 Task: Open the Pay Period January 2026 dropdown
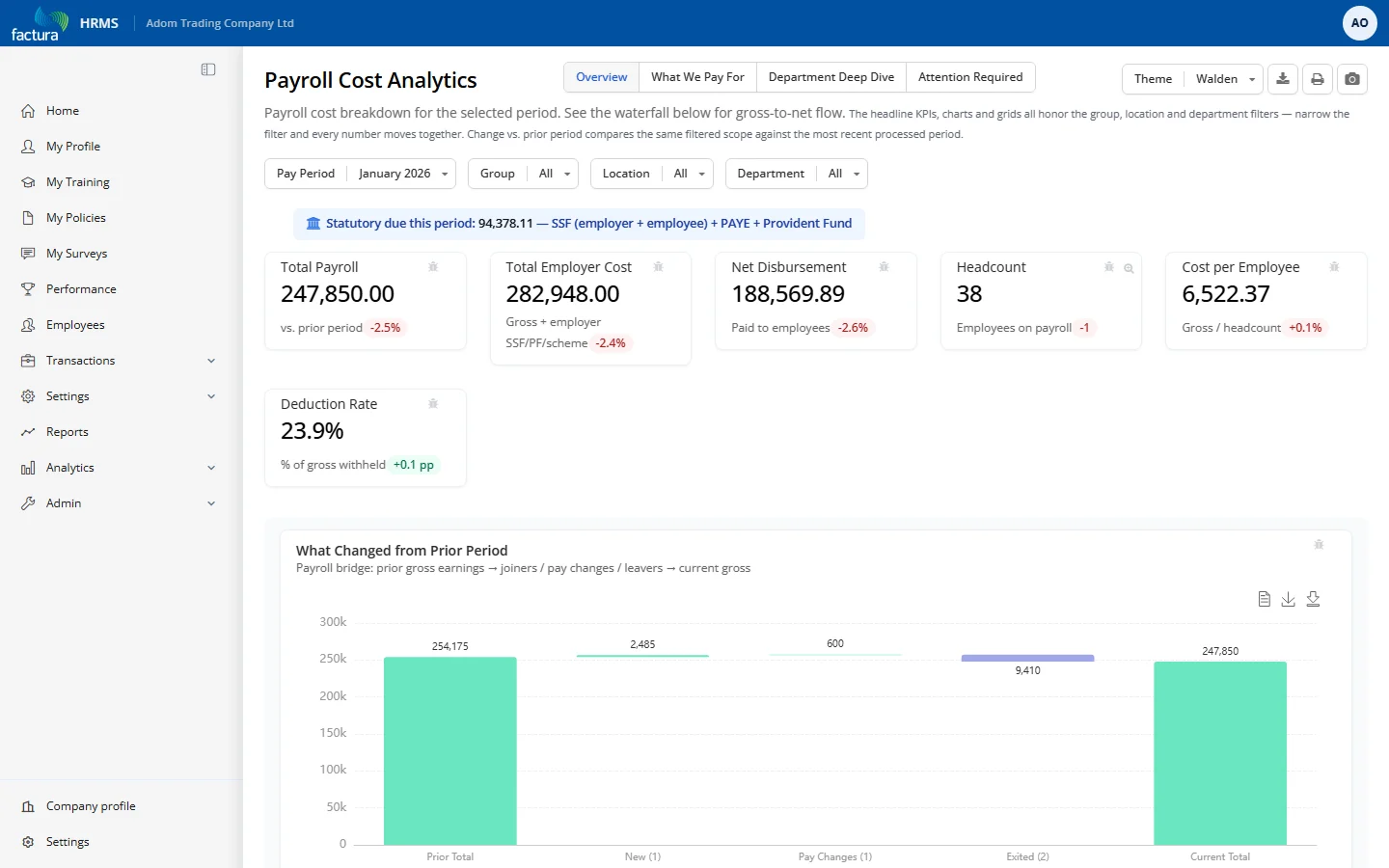361,174
